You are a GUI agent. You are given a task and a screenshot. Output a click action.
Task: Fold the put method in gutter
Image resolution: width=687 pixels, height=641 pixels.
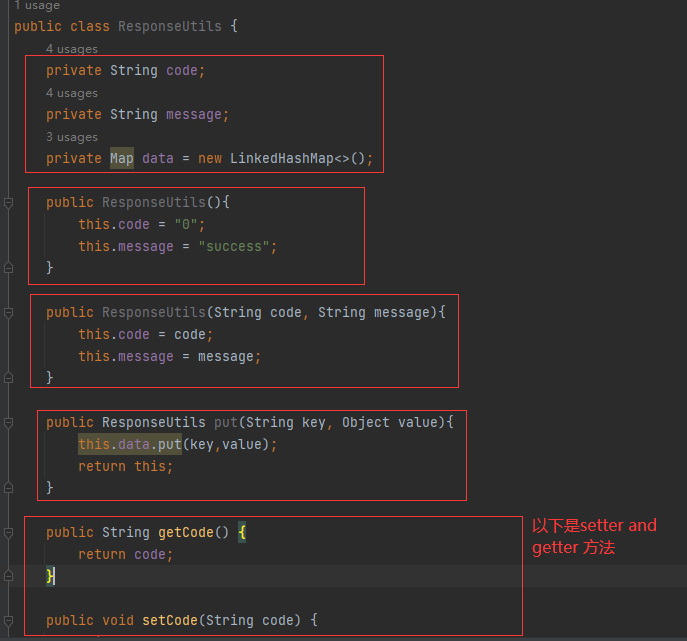point(8,423)
